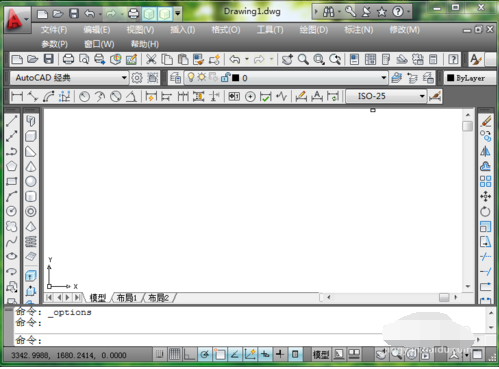Viewport: 499px width, 369px height.
Task: Open the Workspace settings gear icon
Action: tap(137, 78)
